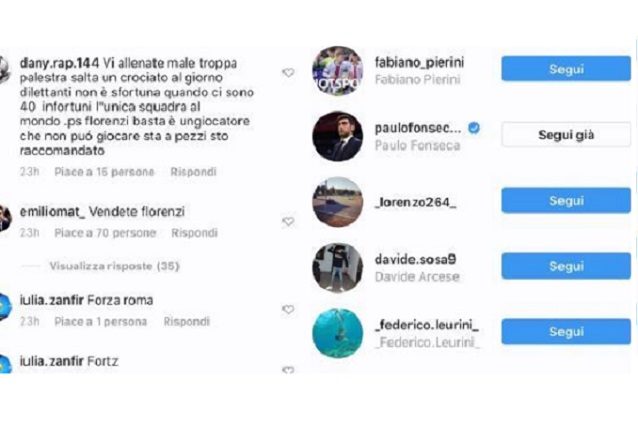Open _federico.leurini_ profile avatar
638x425 pixels.
(x=337, y=333)
